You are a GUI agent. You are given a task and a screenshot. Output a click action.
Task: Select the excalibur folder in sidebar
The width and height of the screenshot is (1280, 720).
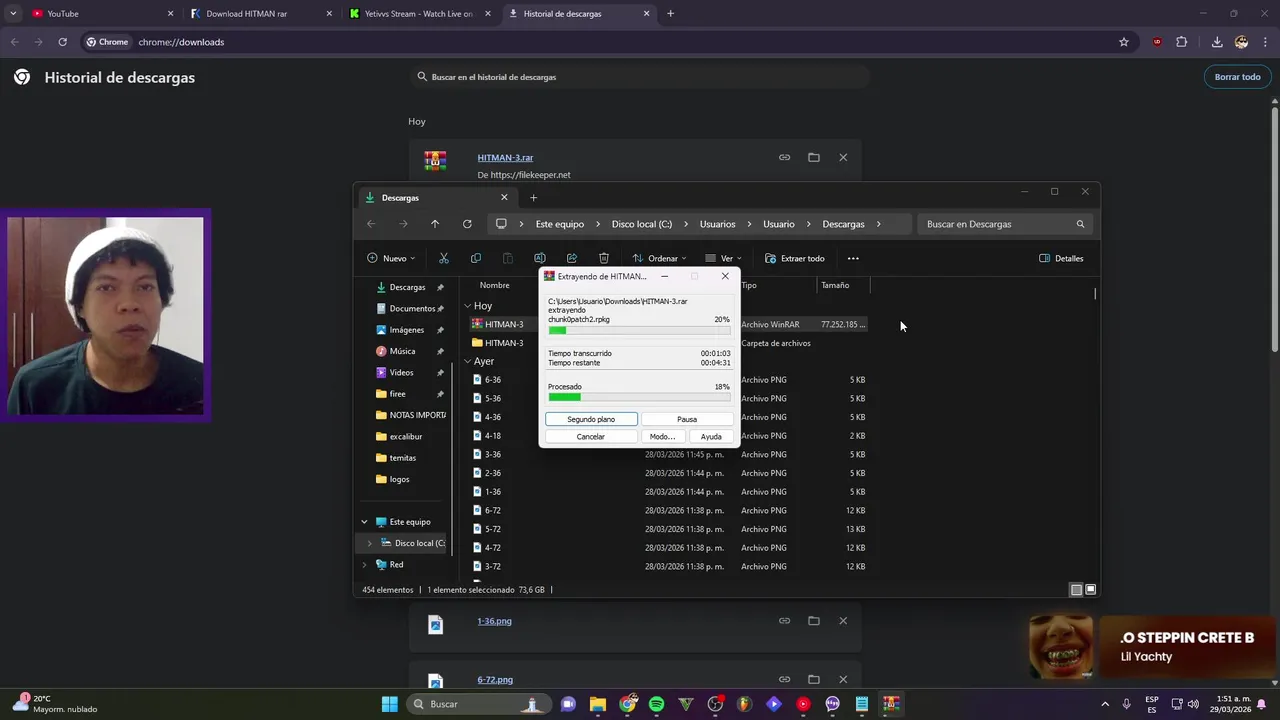coord(406,436)
